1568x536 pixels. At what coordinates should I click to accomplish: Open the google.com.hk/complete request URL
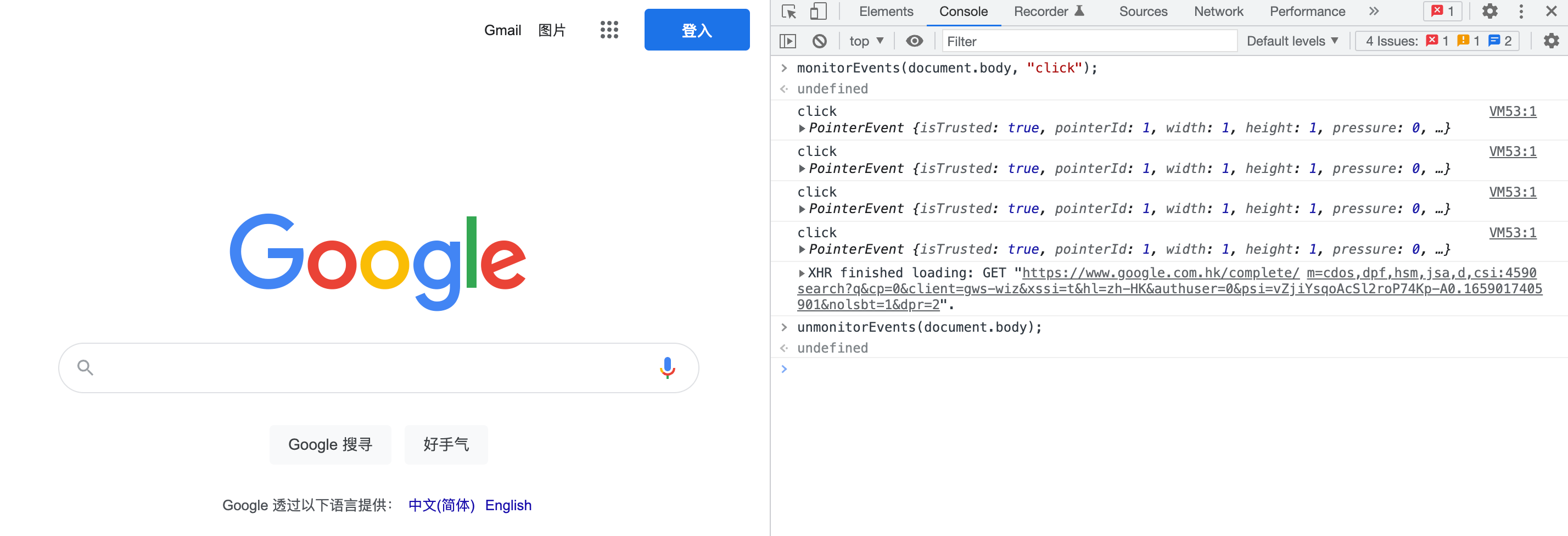point(1160,273)
